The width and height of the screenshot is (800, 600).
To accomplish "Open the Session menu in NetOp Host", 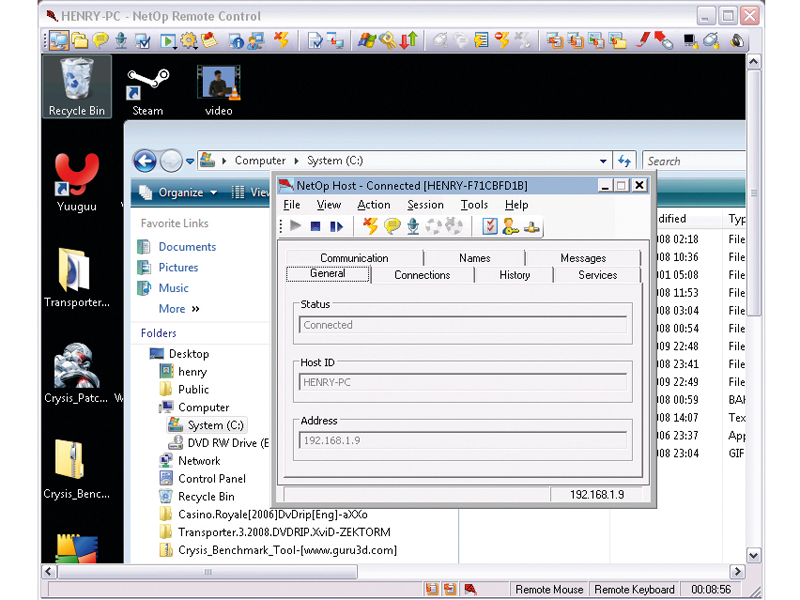I will click(425, 205).
